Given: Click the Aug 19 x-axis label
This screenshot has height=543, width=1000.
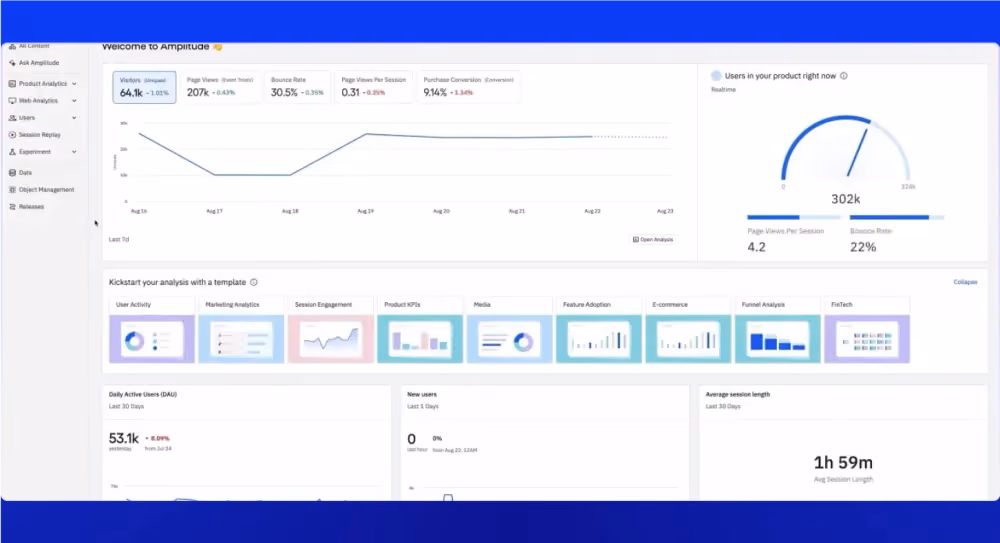Looking at the screenshot, I should click(x=365, y=211).
